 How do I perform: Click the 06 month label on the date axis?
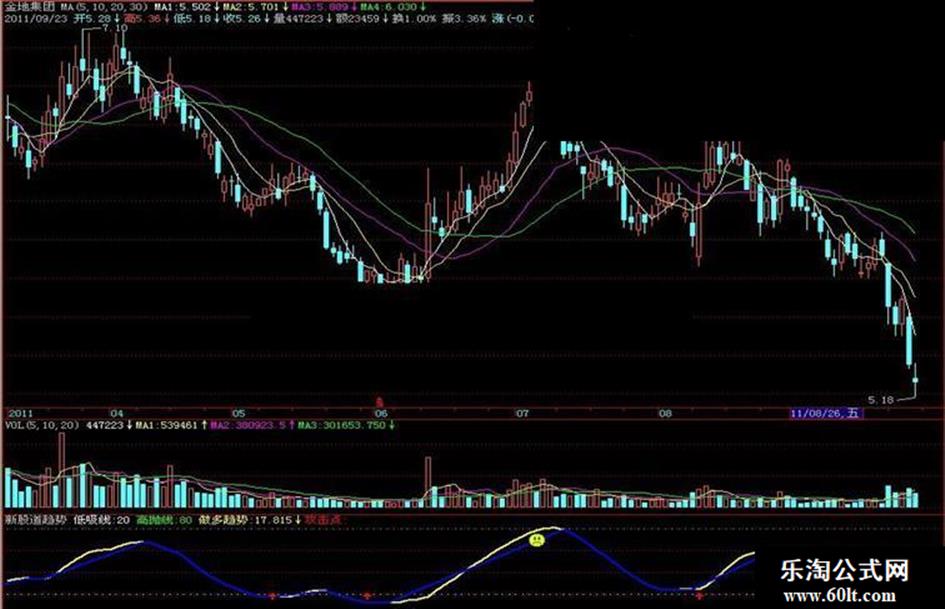tap(381, 414)
